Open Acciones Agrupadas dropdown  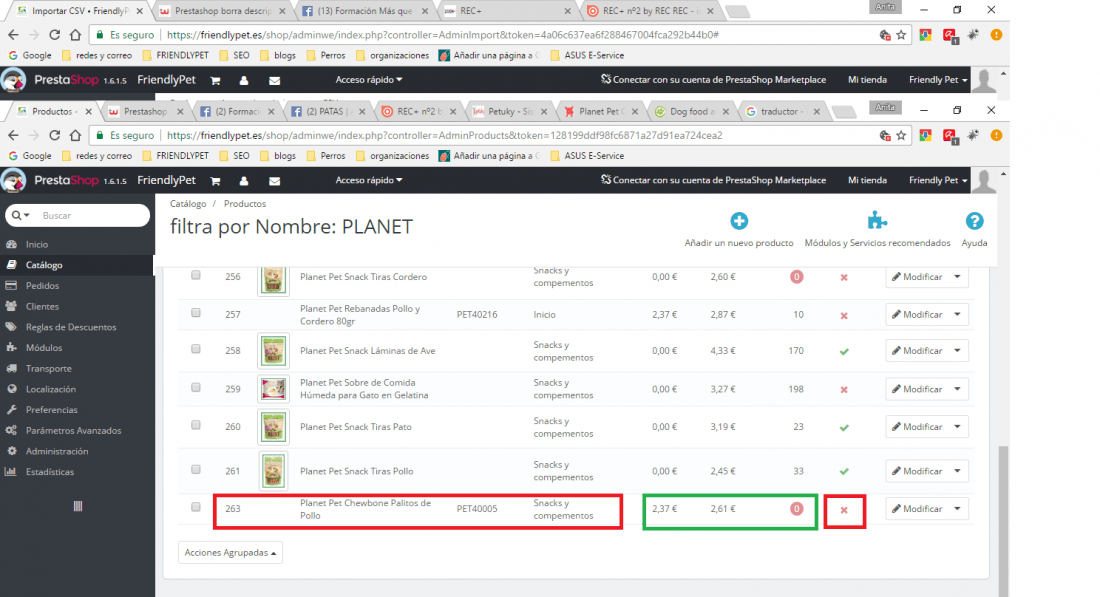(x=230, y=553)
